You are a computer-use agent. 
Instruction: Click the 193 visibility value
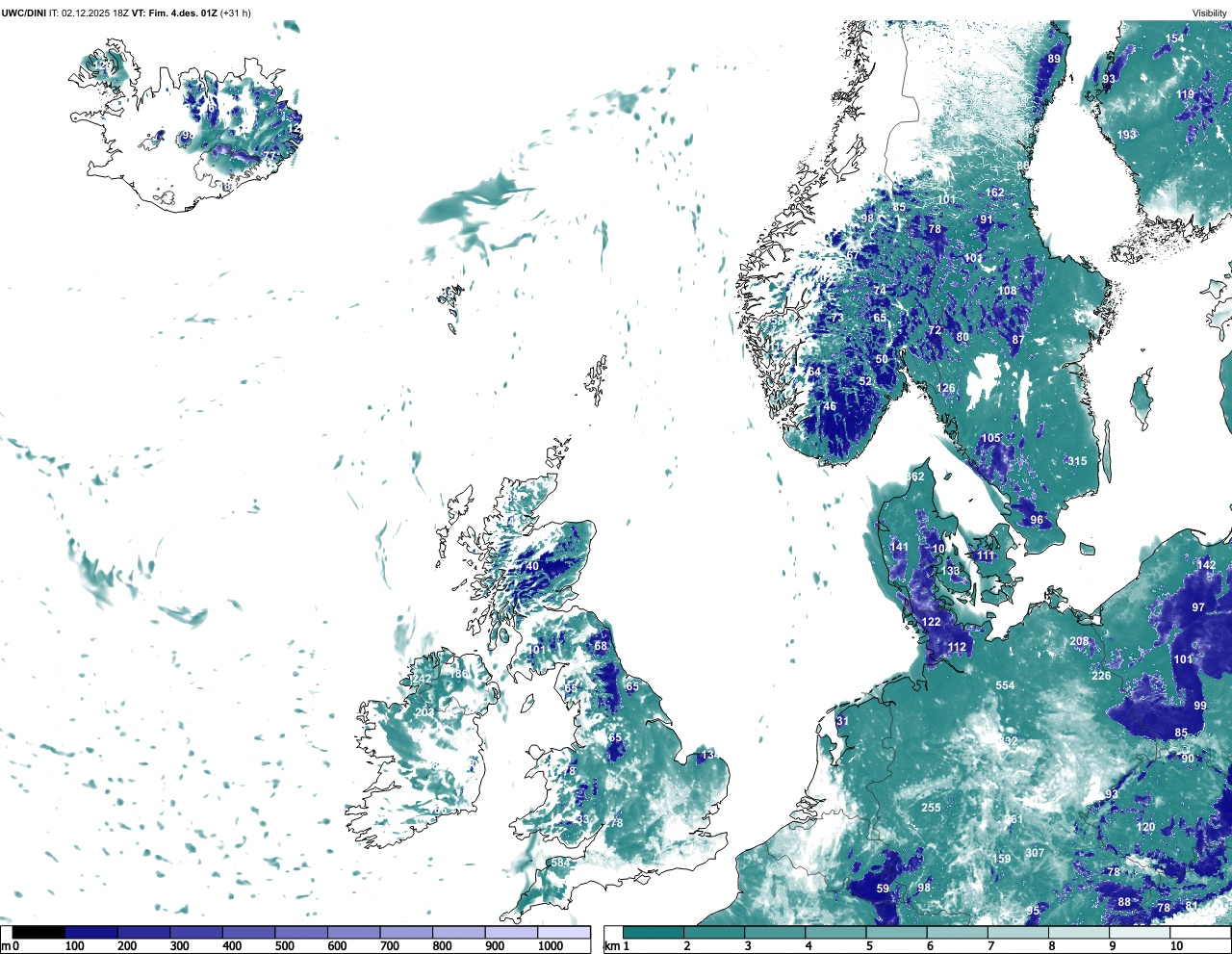pos(1127,135)
